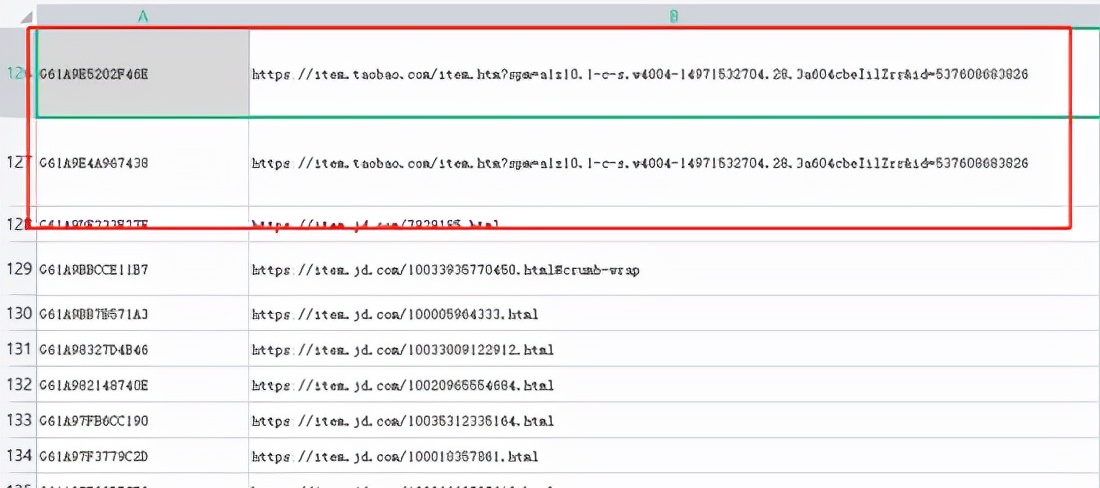Click column A cell in row 127
This screenshot has height=488, width=1100.
point(142,163)
